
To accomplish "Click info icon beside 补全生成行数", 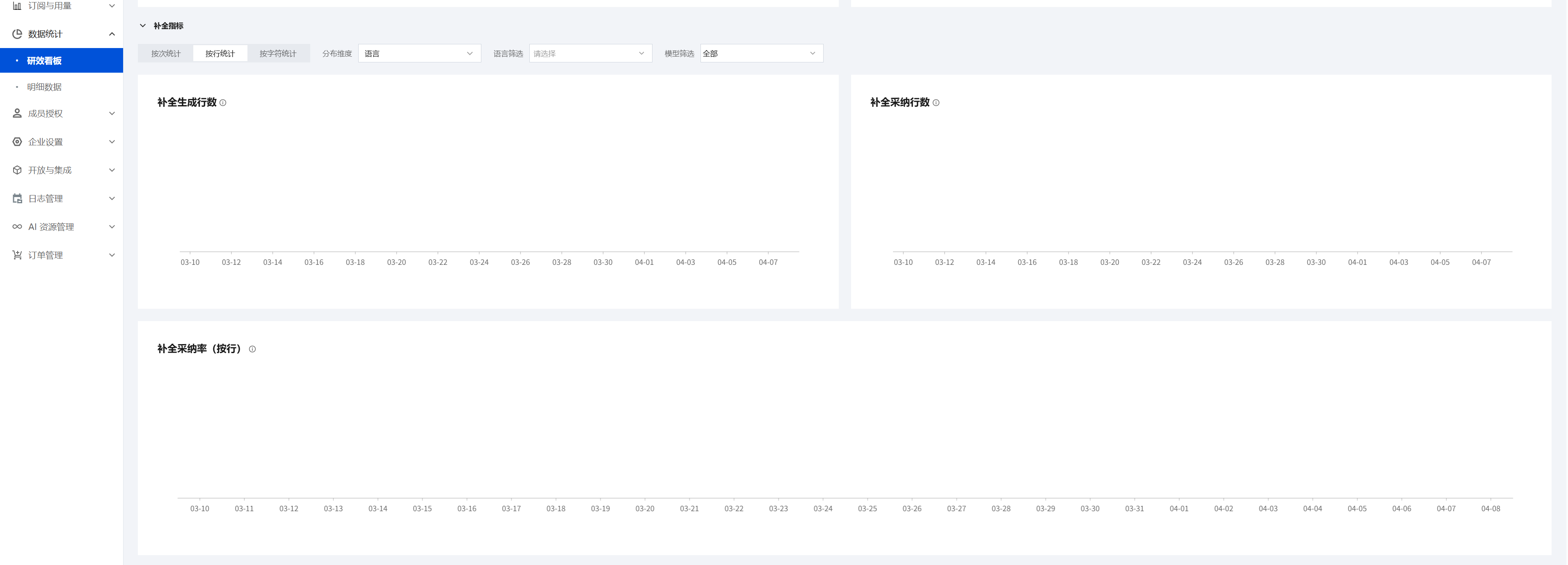I will pyautogui.click(x=223, y=103).
